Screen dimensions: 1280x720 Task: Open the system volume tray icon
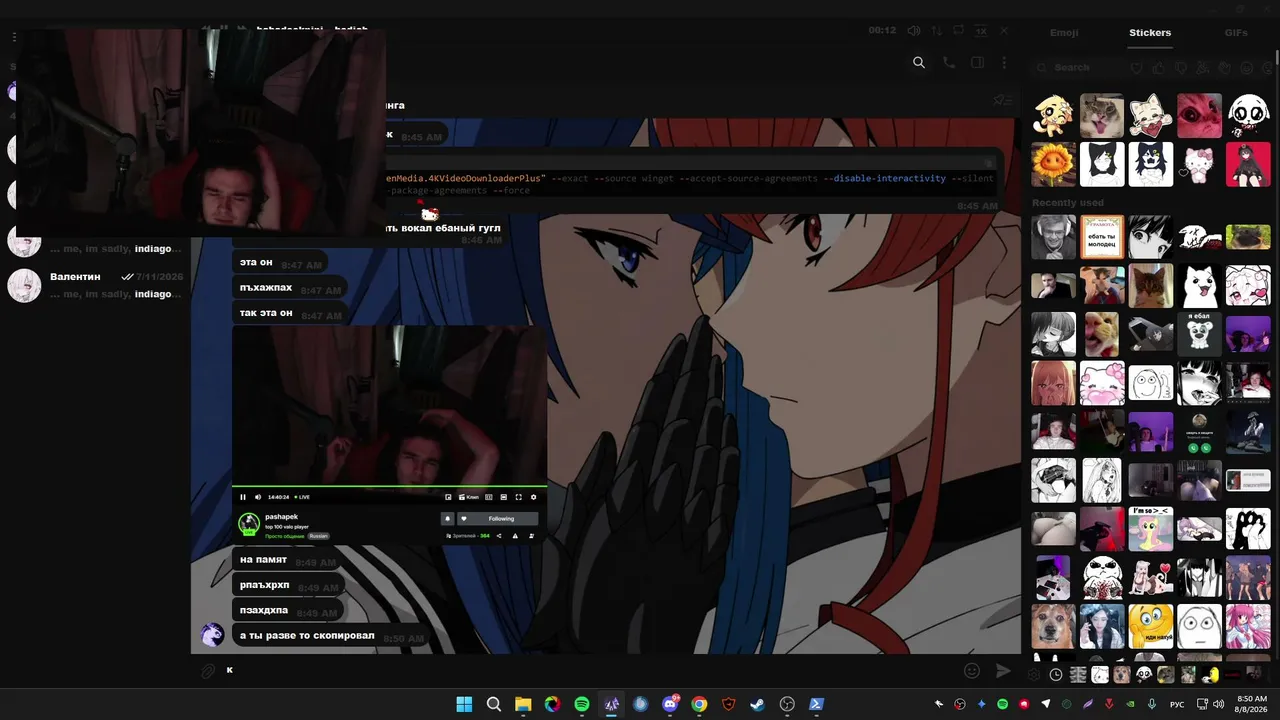tap(1219, 704)
